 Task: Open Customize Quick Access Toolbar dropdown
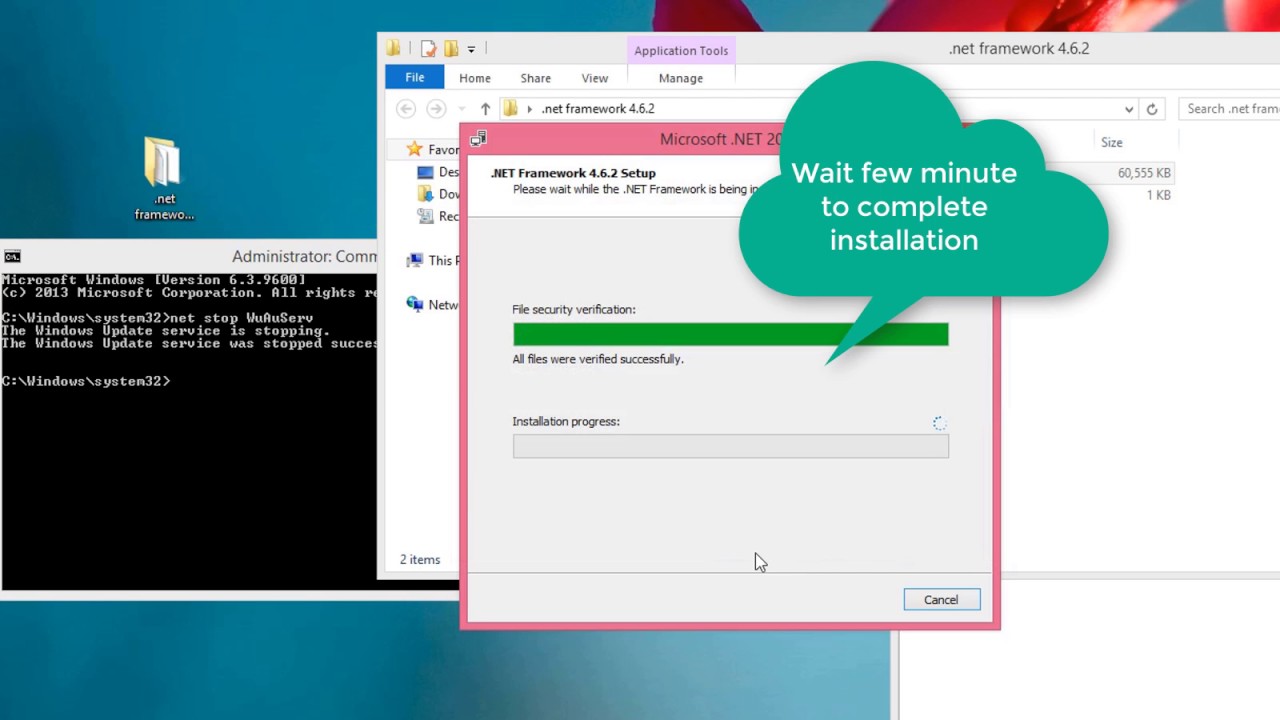pos(471,48)
